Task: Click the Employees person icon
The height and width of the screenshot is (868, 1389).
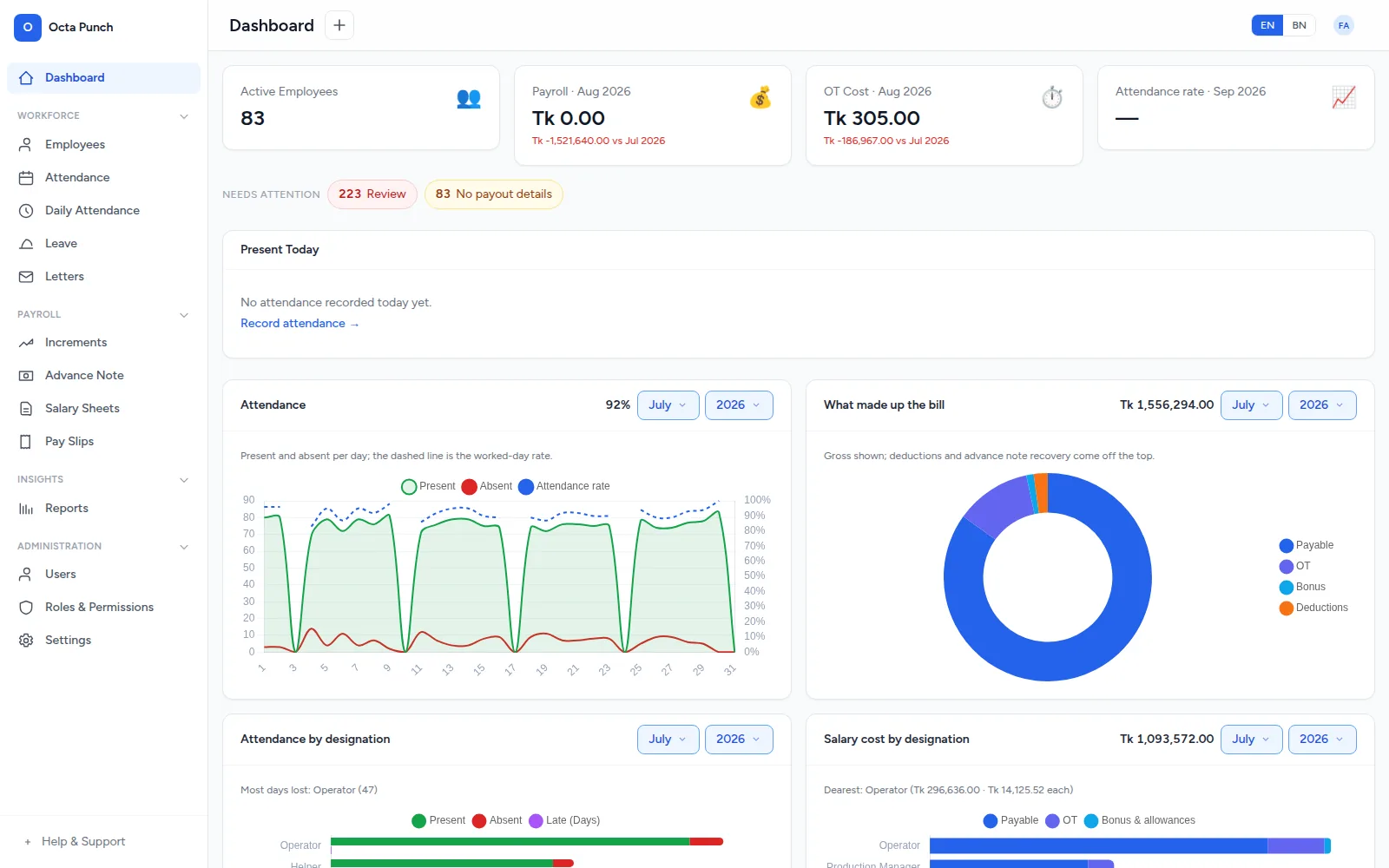Action: point(26,145)
